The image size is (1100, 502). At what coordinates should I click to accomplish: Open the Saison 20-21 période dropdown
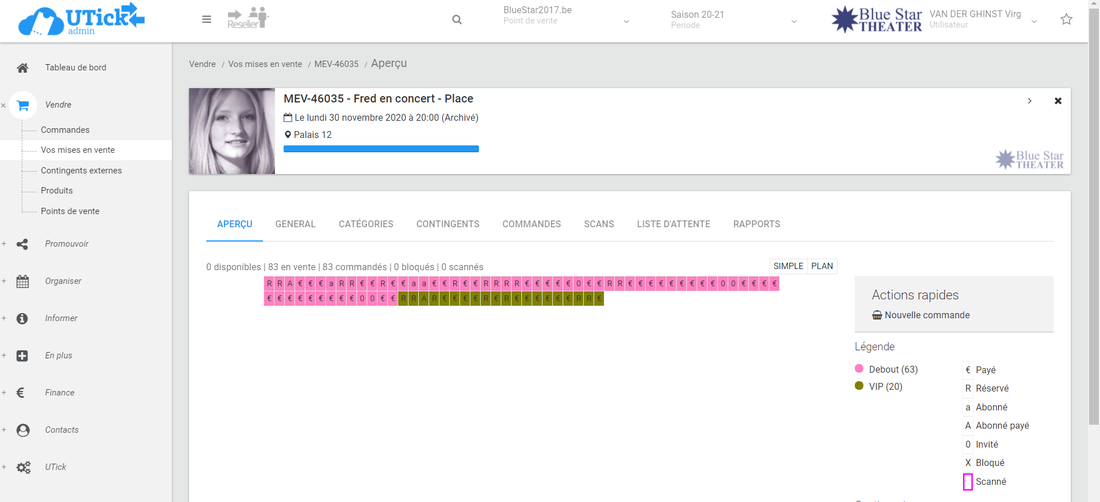click(x=734, y=17)
